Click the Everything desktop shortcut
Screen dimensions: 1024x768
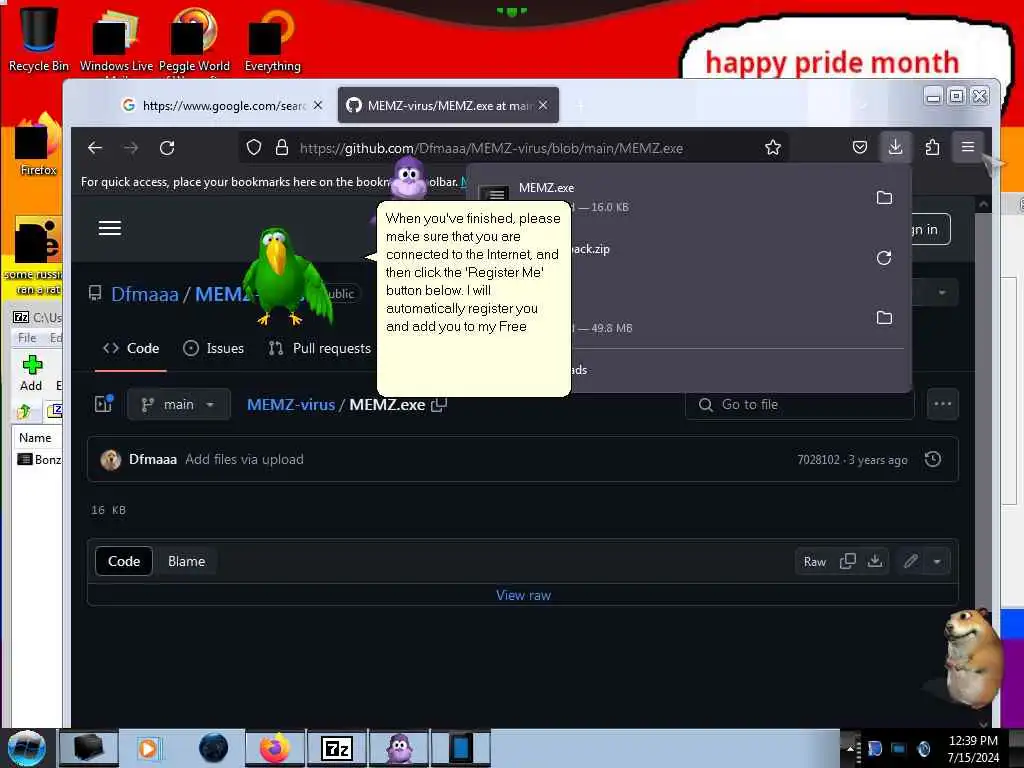(272, 39)
